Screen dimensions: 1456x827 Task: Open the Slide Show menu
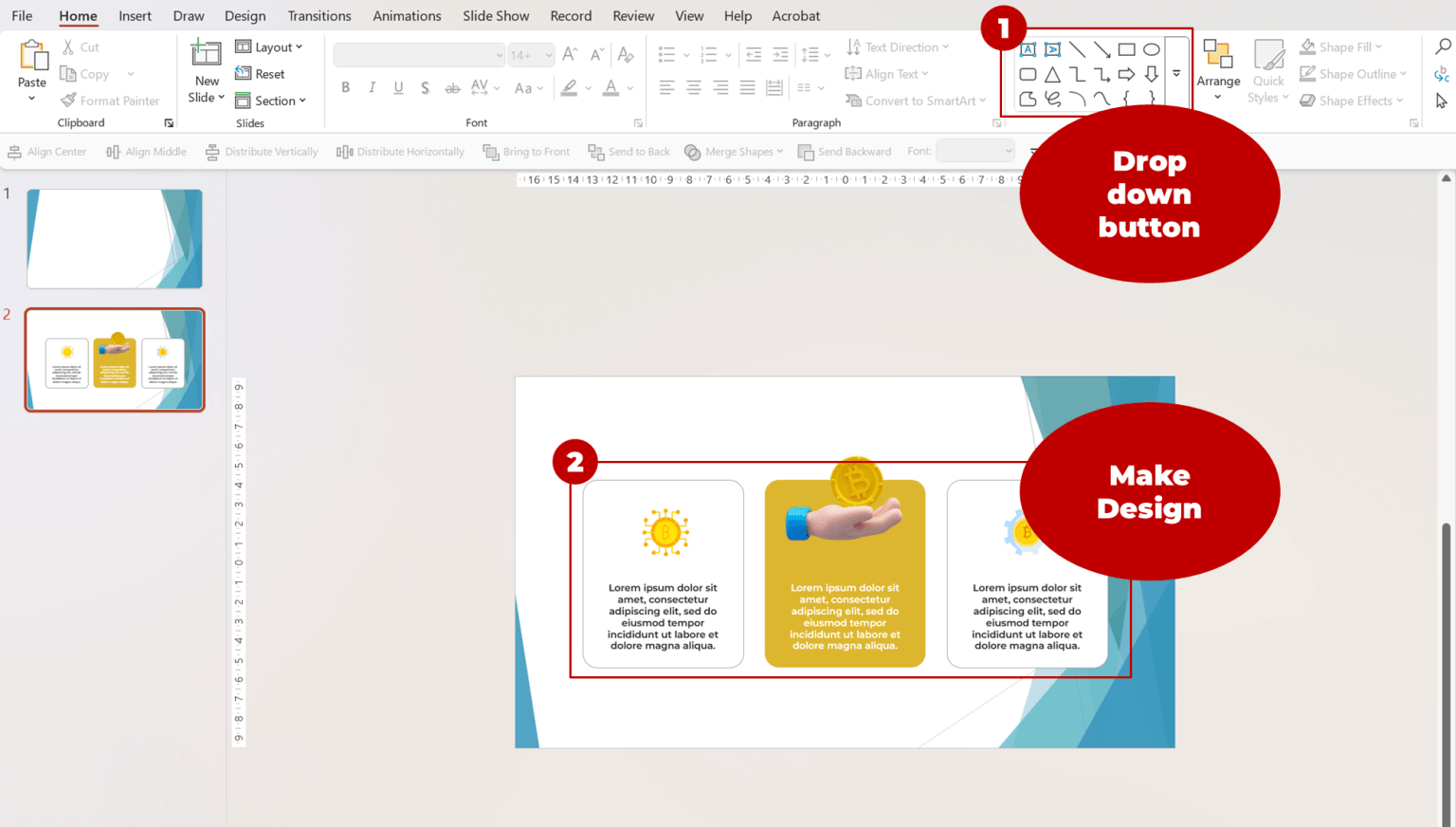(496, 15)
